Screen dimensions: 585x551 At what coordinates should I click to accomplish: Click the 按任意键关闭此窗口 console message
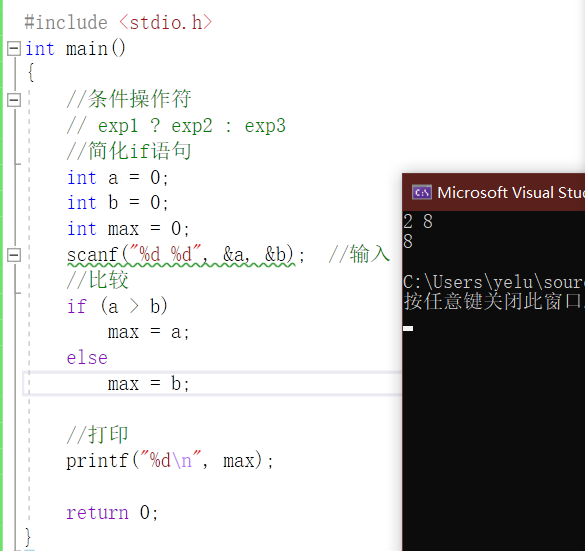tap(494, 301)
